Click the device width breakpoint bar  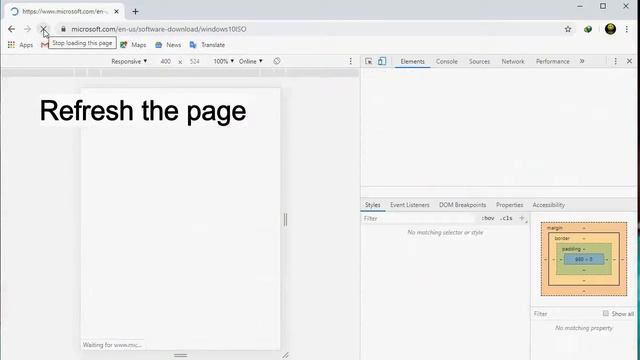click(180, 73)
